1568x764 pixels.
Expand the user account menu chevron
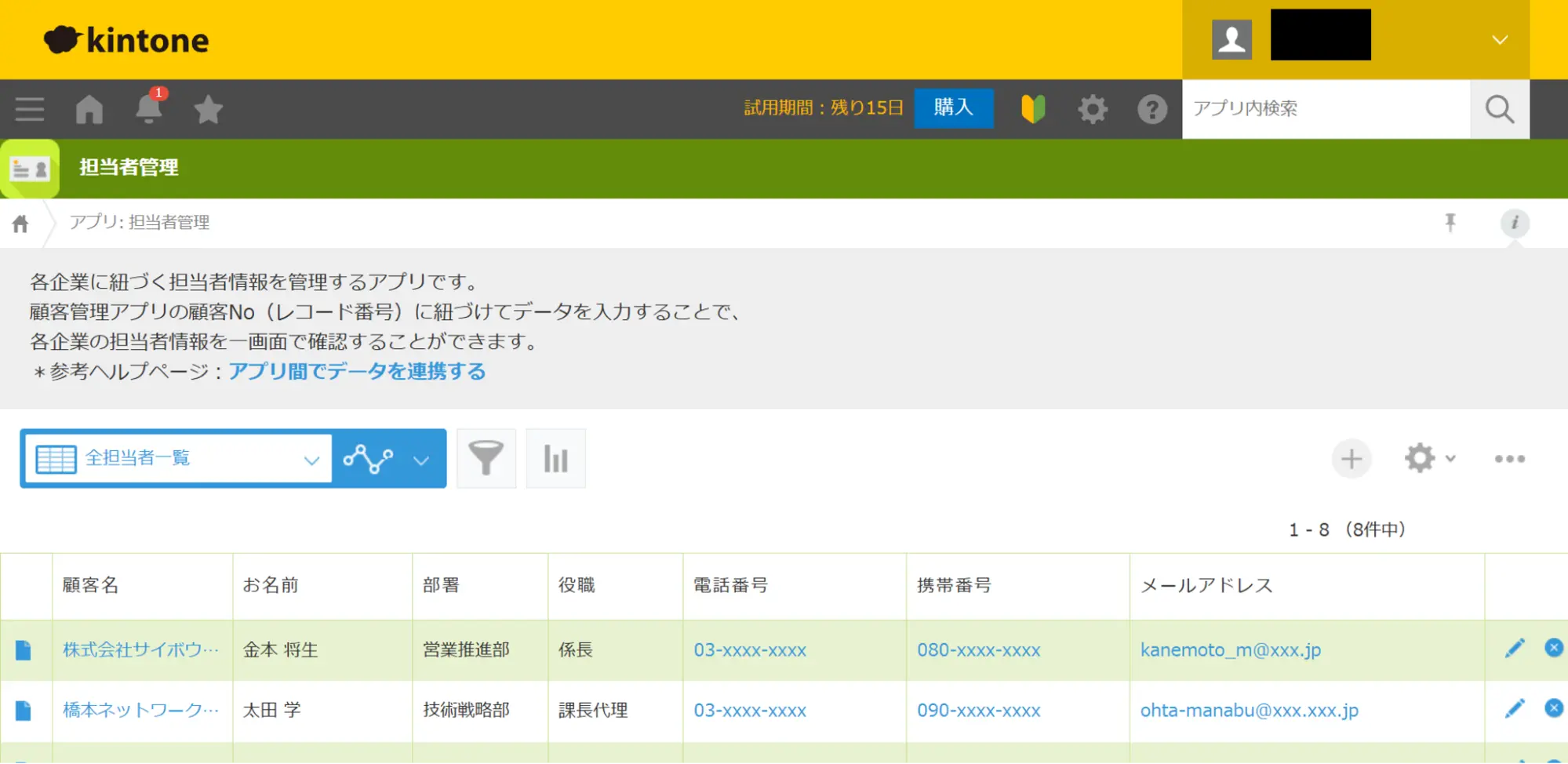1499,40
